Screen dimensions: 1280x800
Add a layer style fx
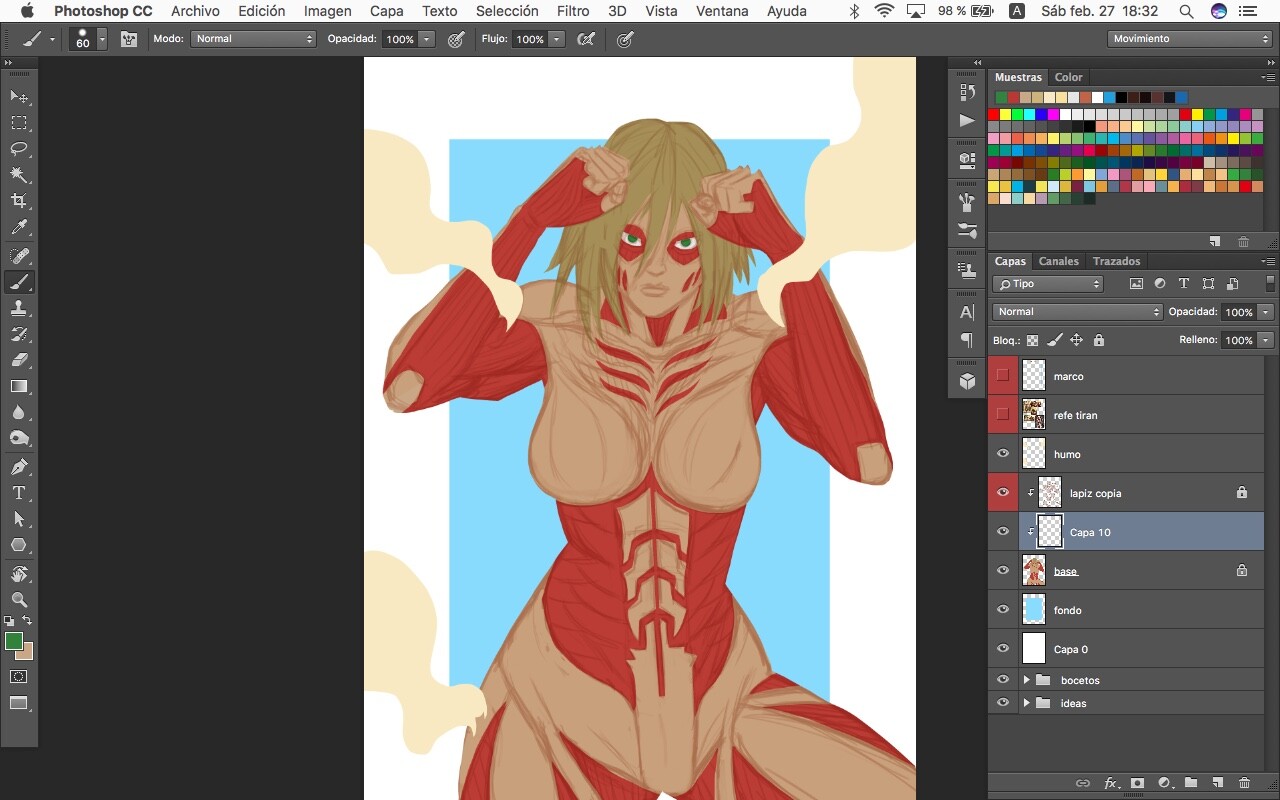[x=1110, y=783]
